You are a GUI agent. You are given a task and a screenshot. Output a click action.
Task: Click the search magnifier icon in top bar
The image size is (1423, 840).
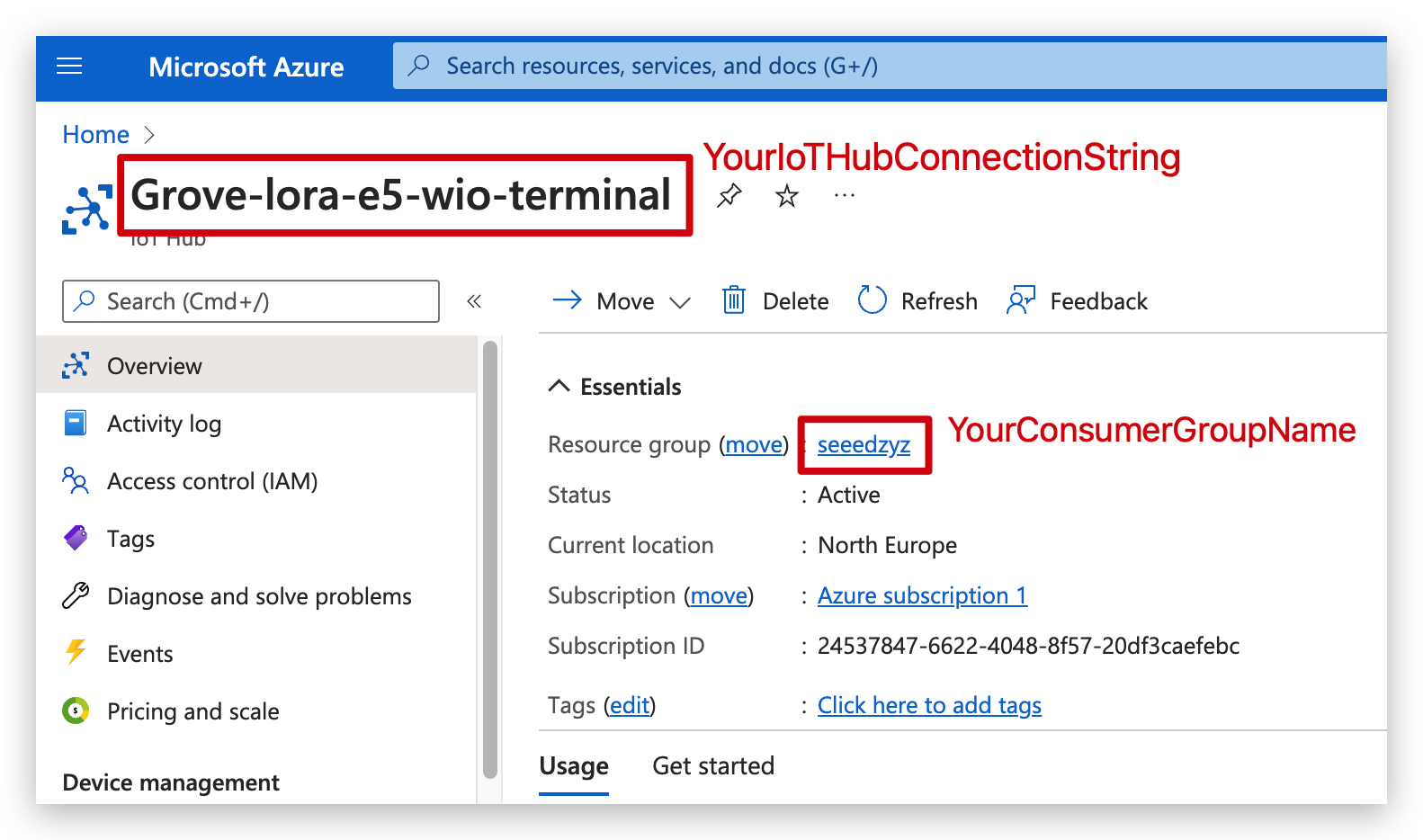point(419,66)
